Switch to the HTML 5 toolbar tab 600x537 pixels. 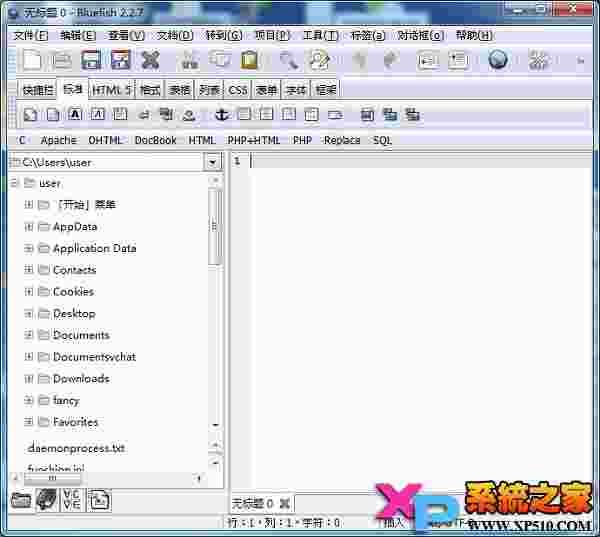coord(112,90)
